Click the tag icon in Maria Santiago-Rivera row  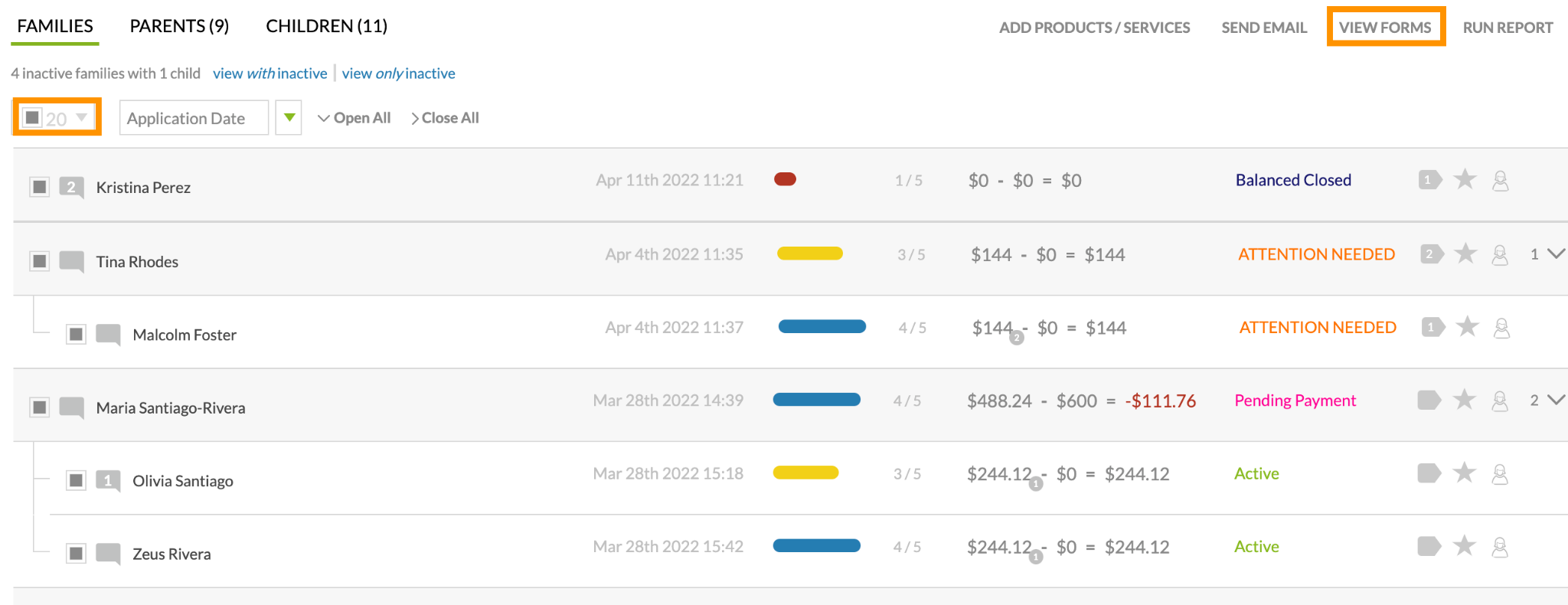[x=1429, y=400]
